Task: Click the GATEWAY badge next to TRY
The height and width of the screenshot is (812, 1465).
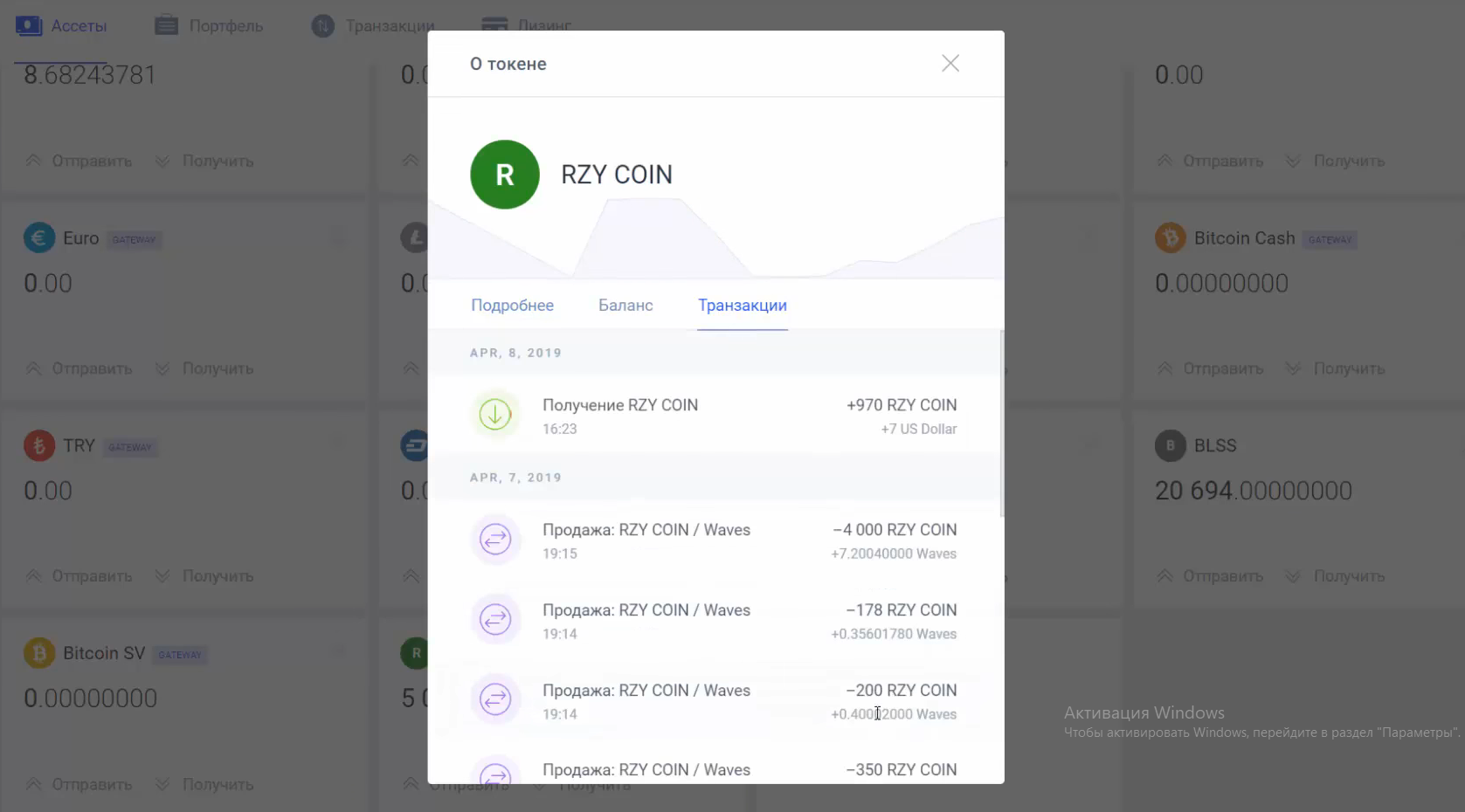Action: pos(130,447)
